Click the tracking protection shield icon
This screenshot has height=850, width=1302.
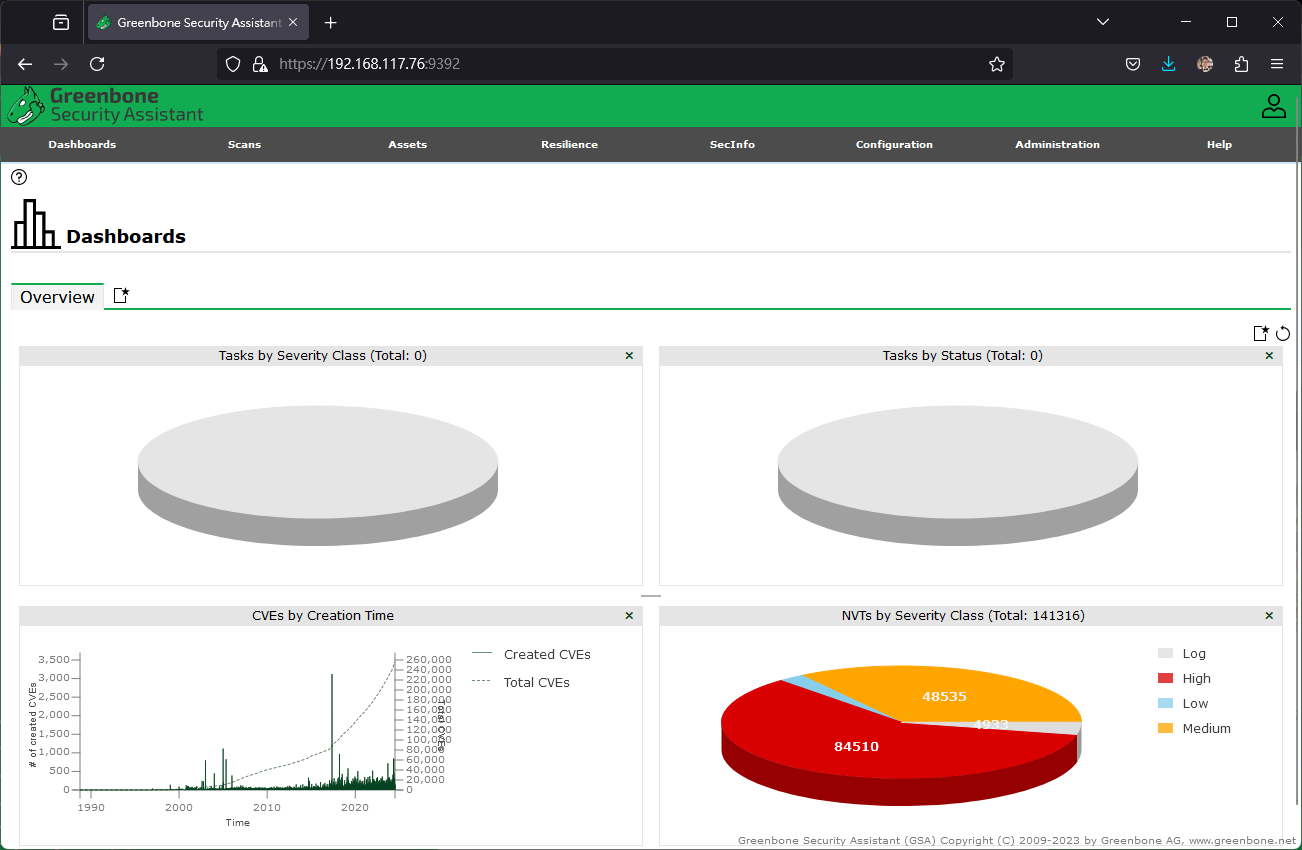pyautogui.click(x=233, y=64)
